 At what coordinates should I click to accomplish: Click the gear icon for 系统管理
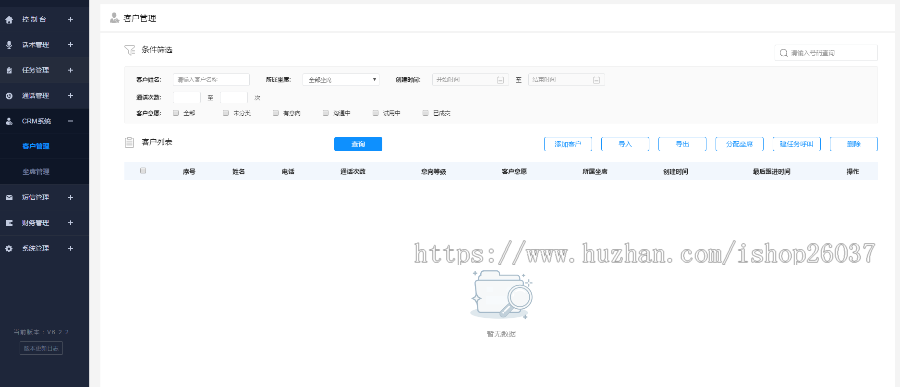click(9, 249)
